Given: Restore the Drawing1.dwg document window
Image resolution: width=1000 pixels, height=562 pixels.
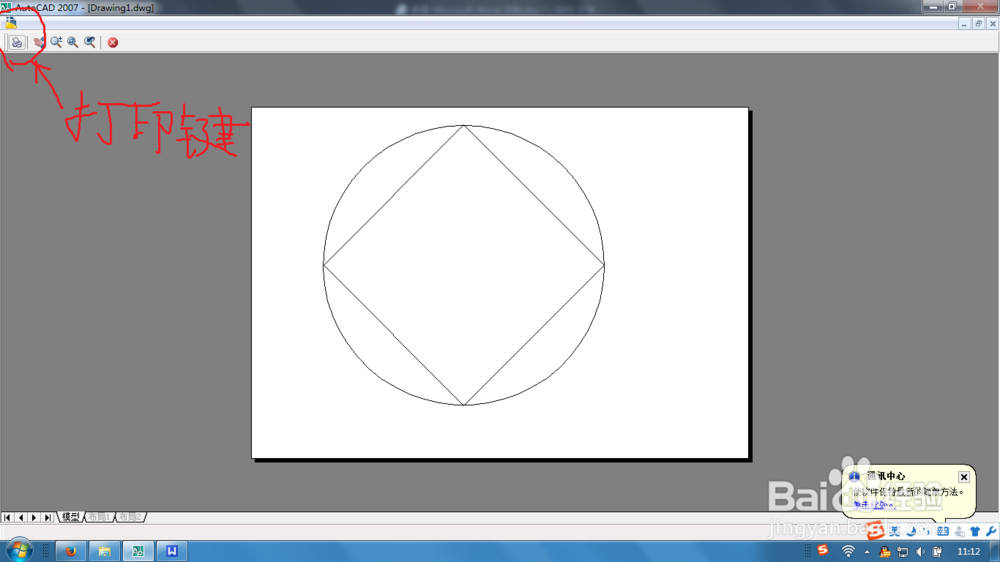Looking at the screenshot, I should 978,24.
